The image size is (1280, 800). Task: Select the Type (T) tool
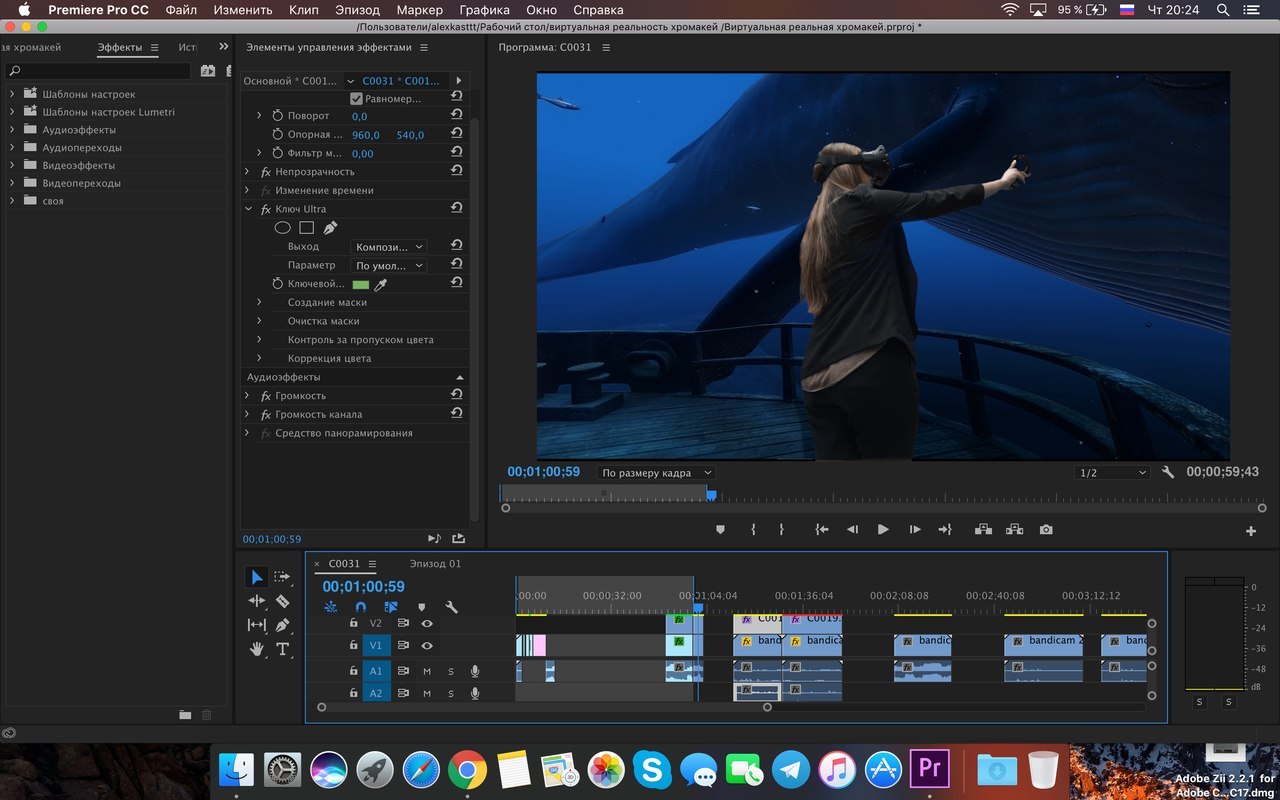coord(282,649)
